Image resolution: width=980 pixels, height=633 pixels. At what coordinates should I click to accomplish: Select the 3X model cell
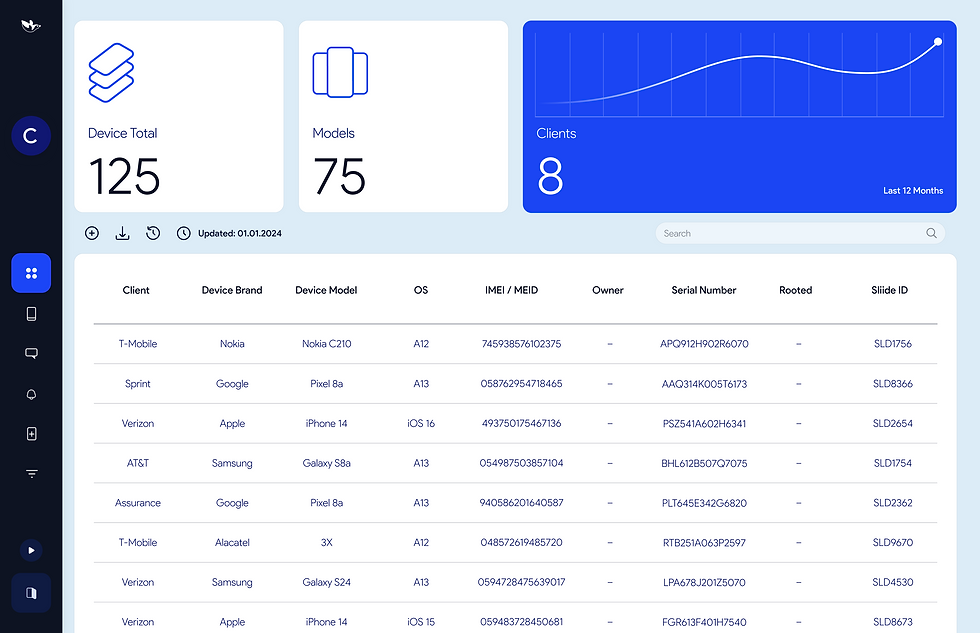(326, 542)
